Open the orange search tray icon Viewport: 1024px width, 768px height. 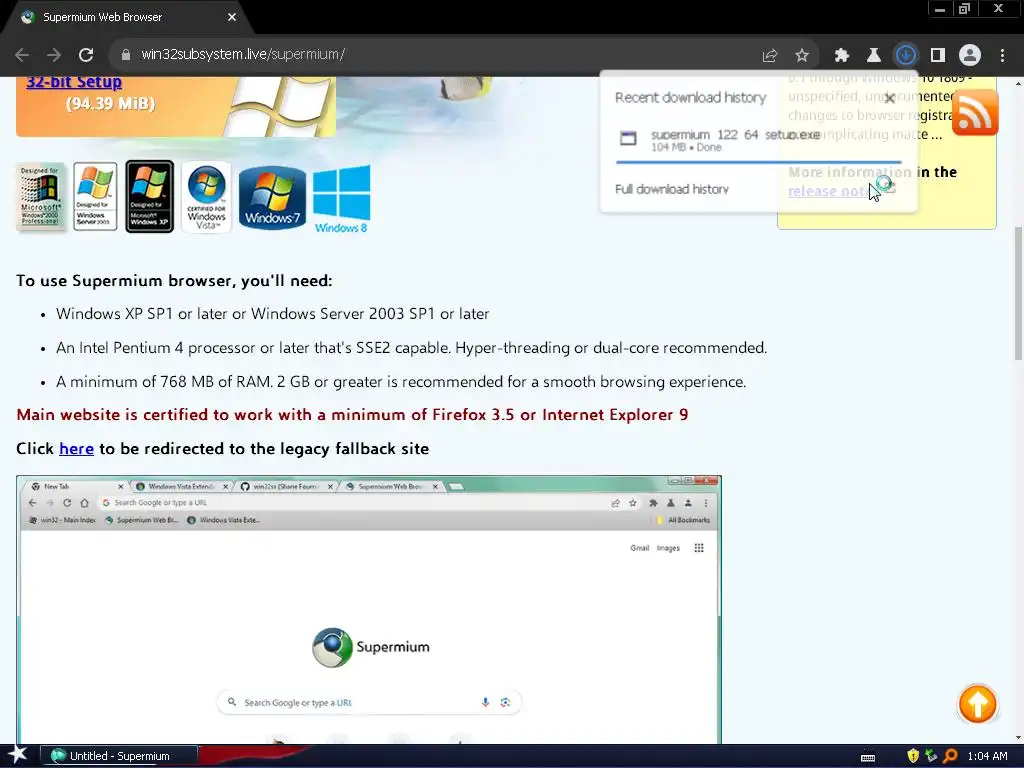point(951,756)
